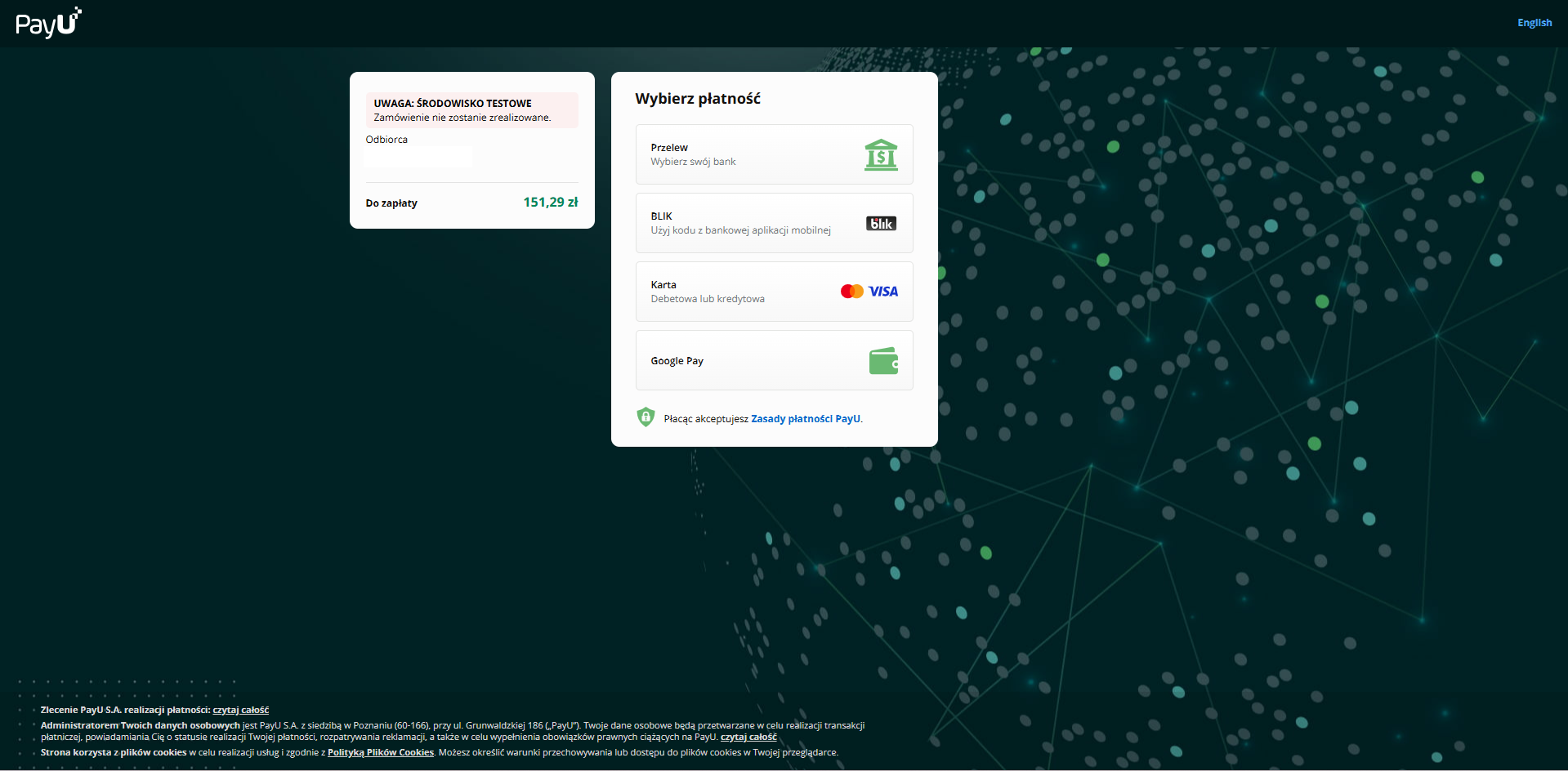Click 'Strona korzysta z plików cookies' text

[114, 753]
